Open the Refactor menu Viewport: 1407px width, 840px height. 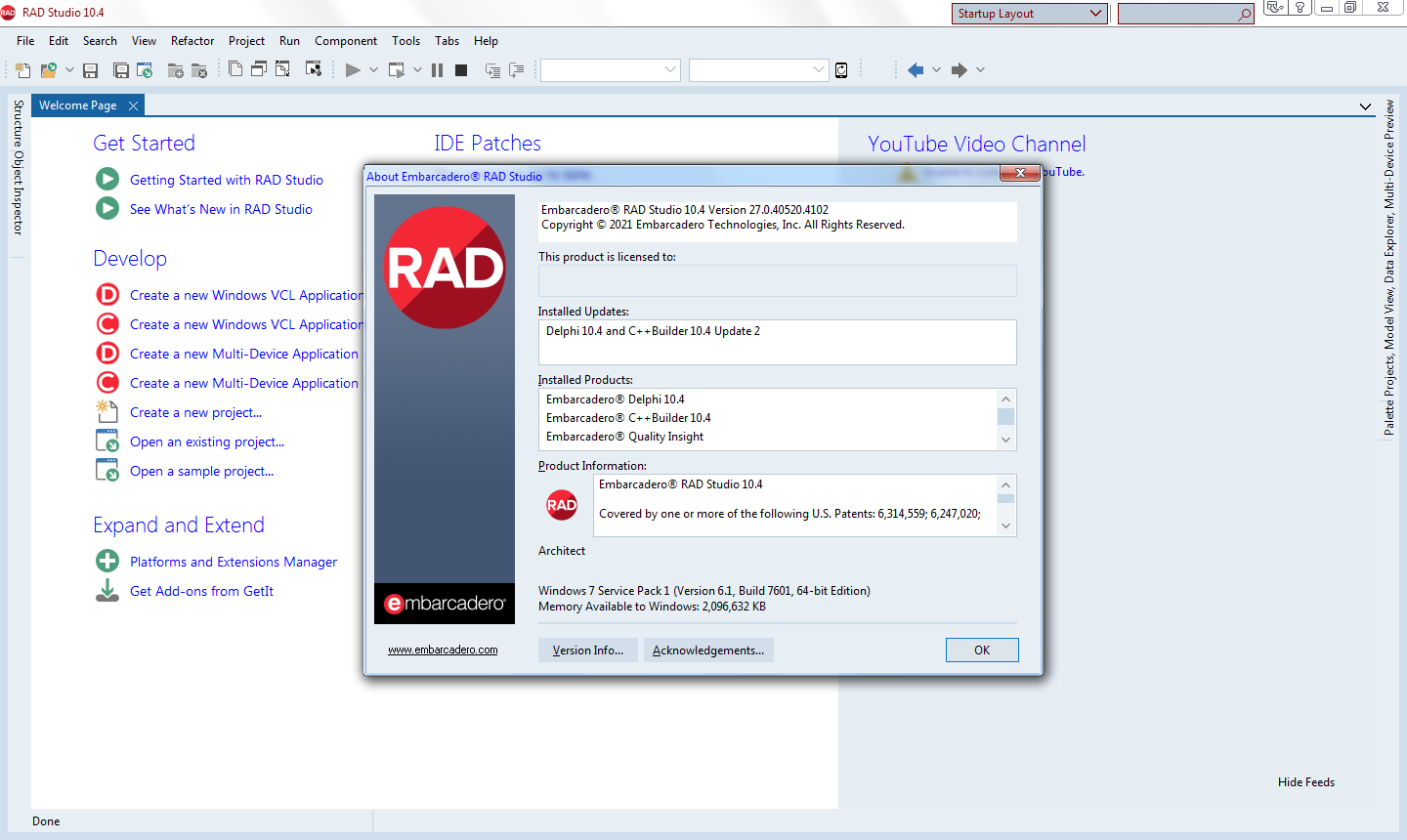coord(192,41)
